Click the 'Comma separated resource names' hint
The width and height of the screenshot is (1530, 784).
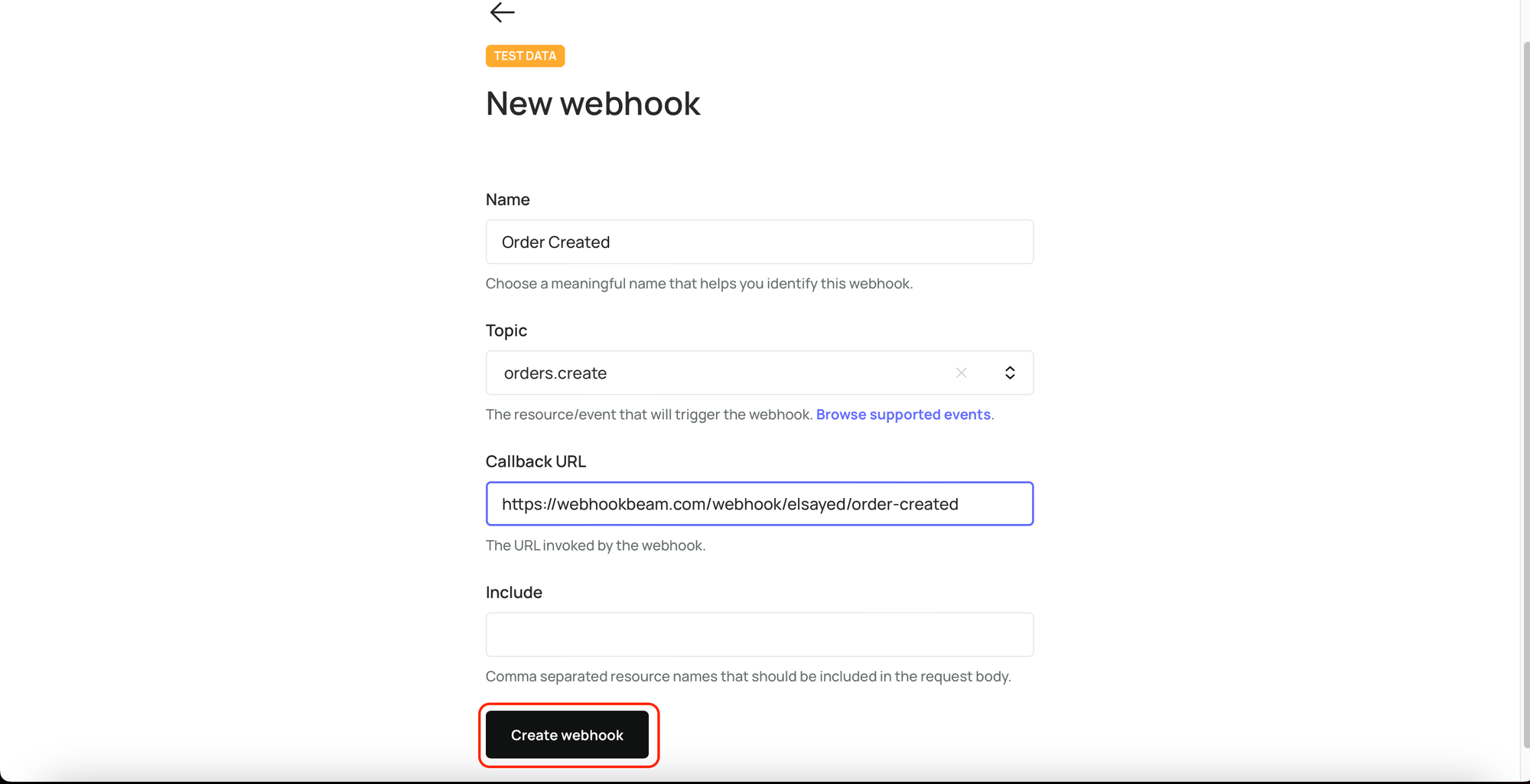[747, 677]
